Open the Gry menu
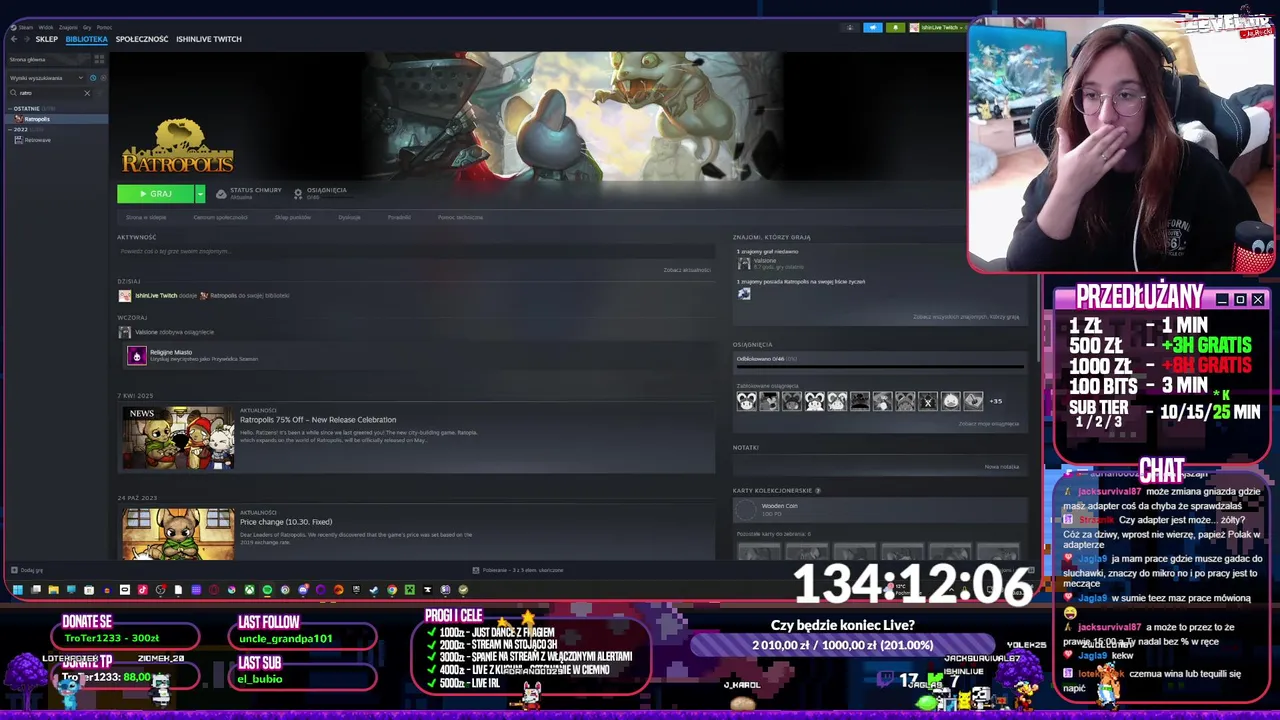 (87, 27)
